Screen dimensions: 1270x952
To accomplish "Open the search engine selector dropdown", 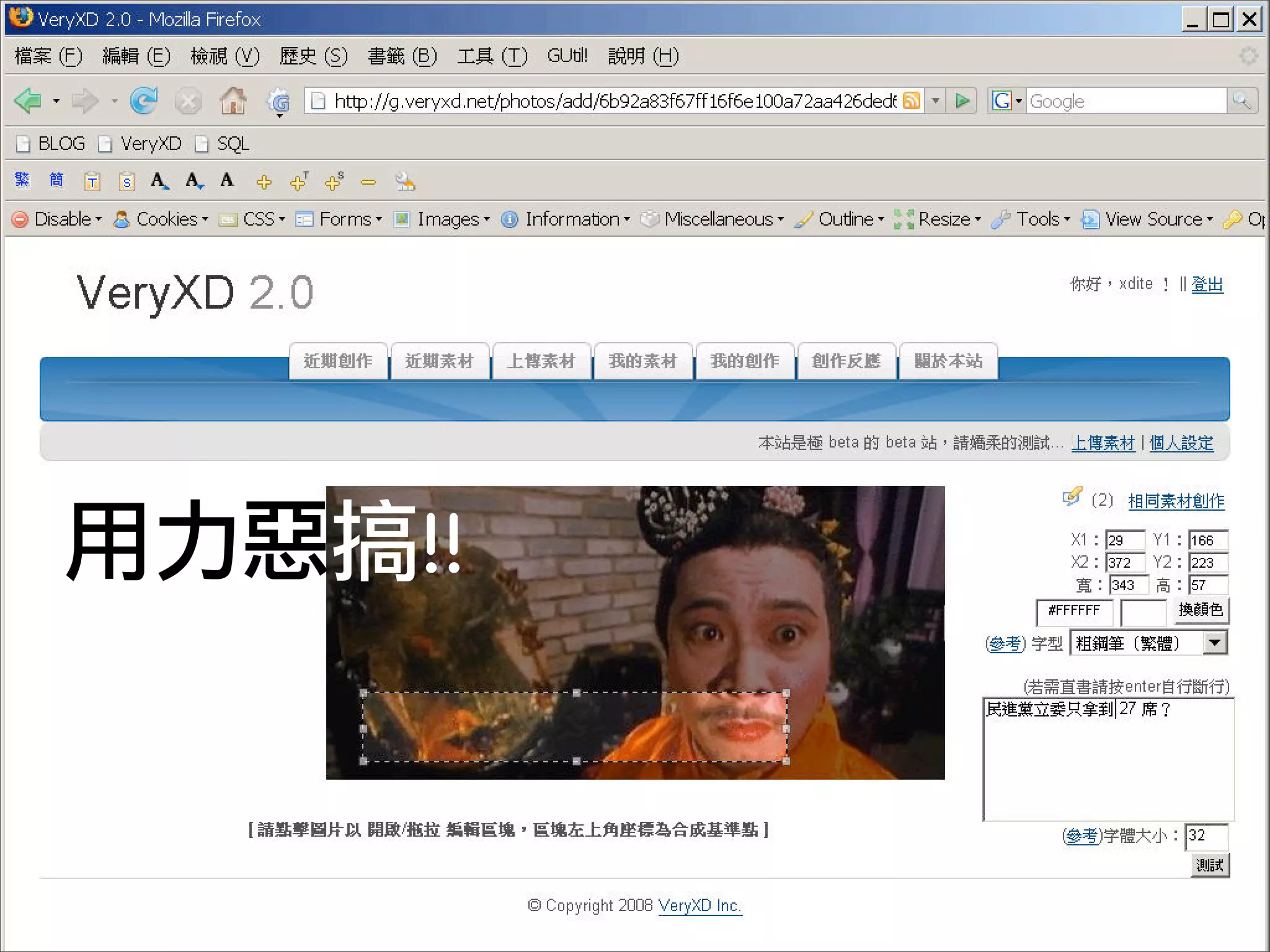I will pyautogui.click(x=1006, y=100).
